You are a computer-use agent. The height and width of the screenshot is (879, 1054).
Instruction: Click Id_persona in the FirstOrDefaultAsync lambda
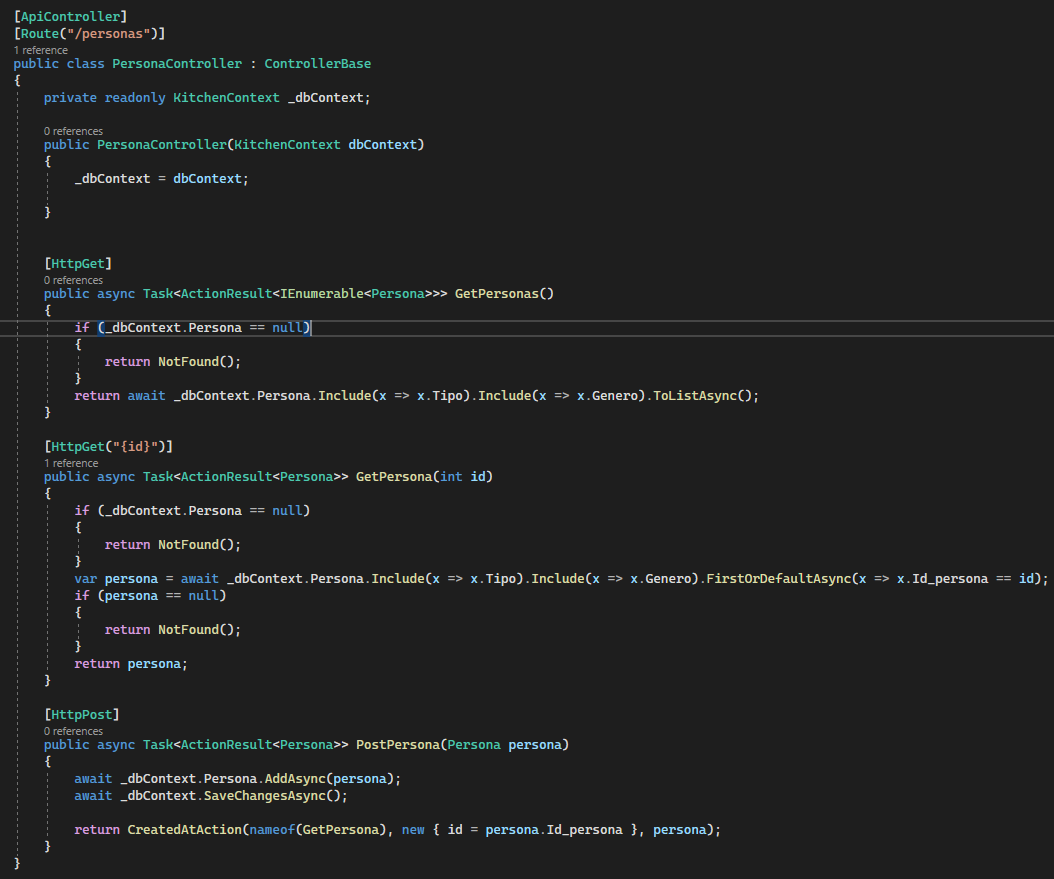tap(950, 579)
